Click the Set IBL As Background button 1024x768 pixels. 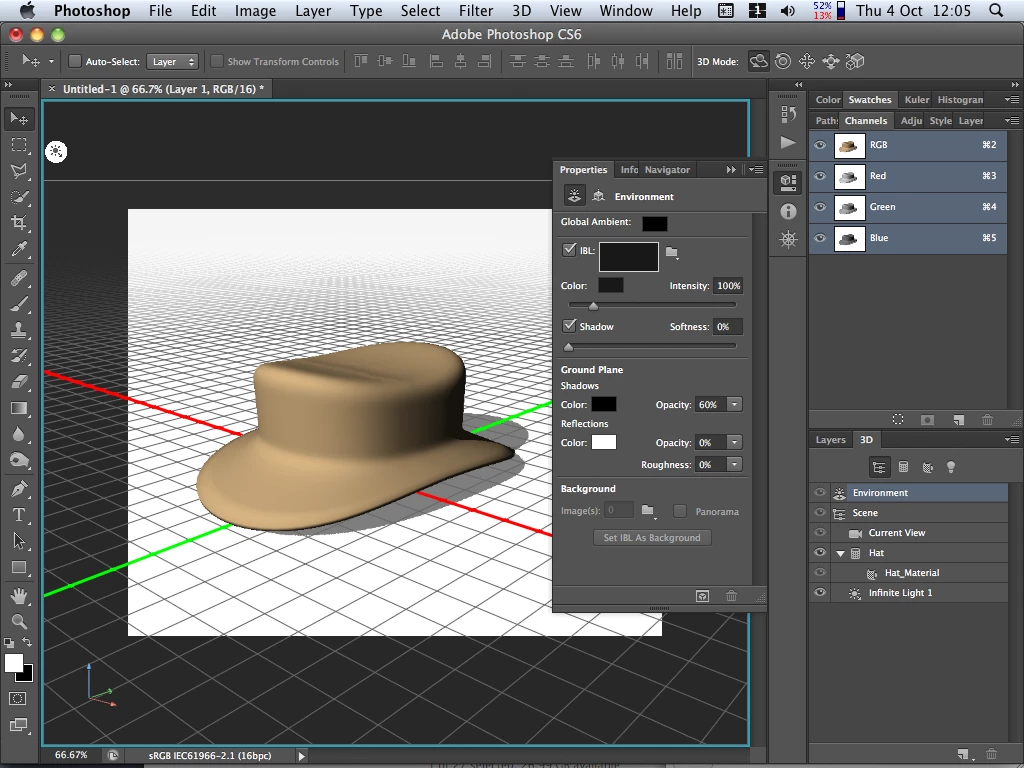pos(652,538)
